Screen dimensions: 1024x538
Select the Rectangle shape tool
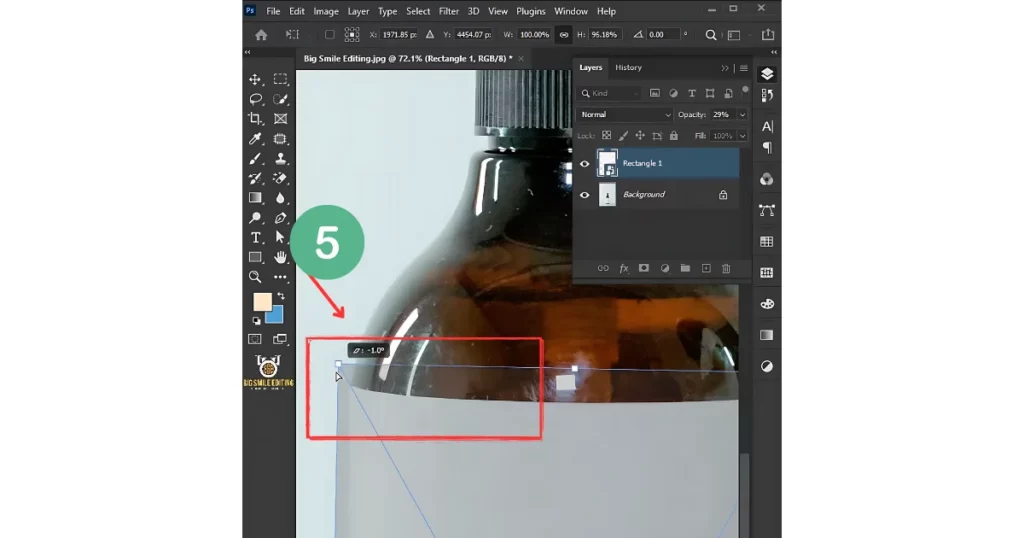tap(255, 257)
